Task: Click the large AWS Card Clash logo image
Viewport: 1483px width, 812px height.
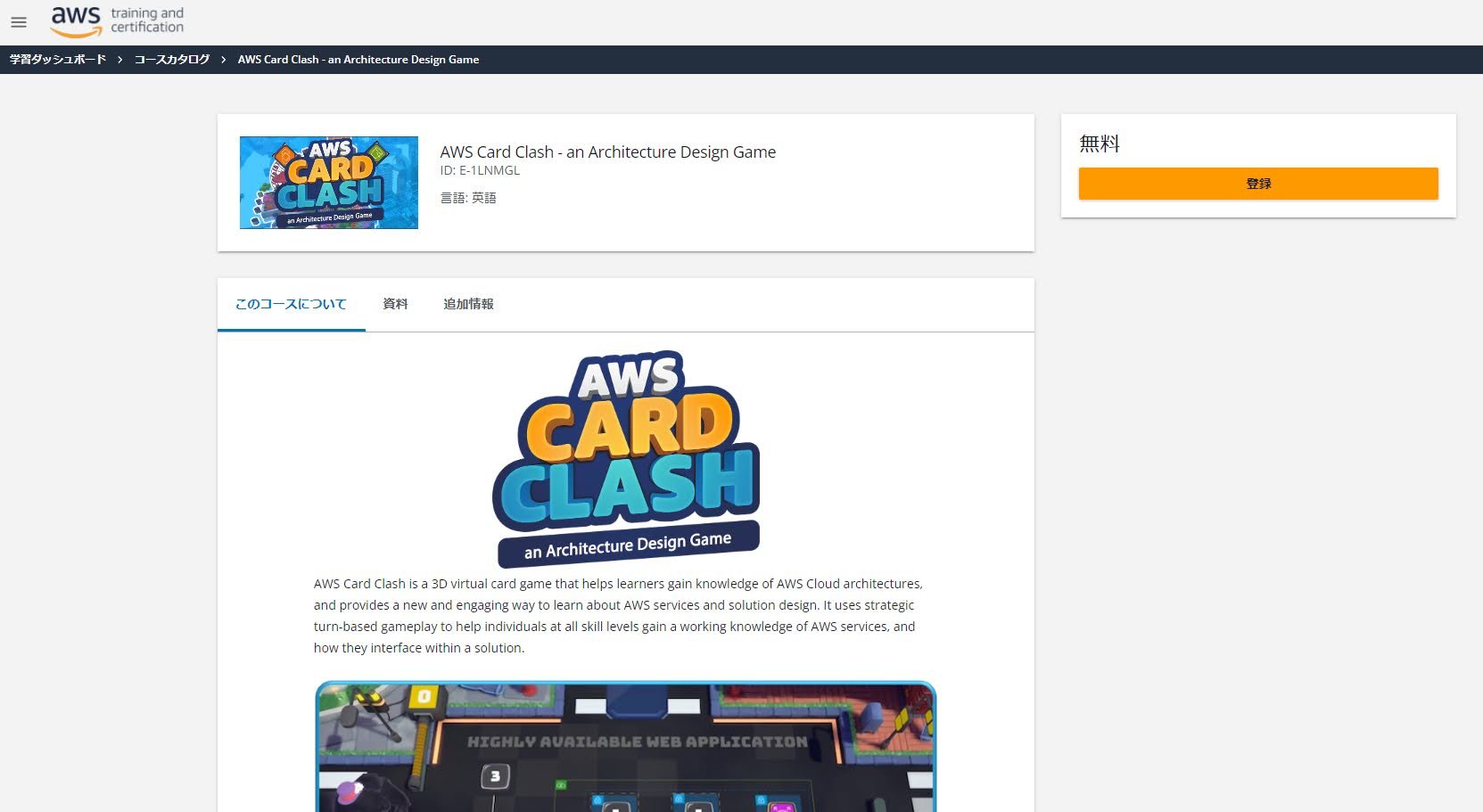Action: click(x=625, y=455)
